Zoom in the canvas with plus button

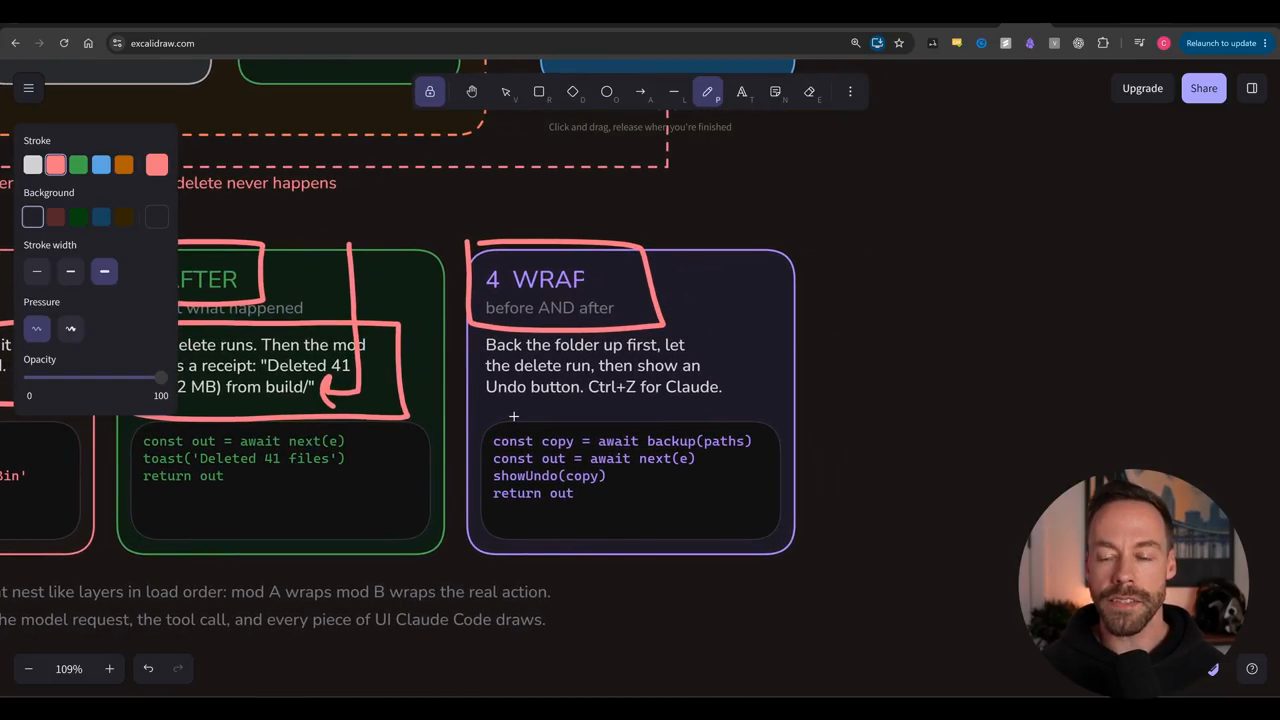pyautogui.click(x=109, y=669)
